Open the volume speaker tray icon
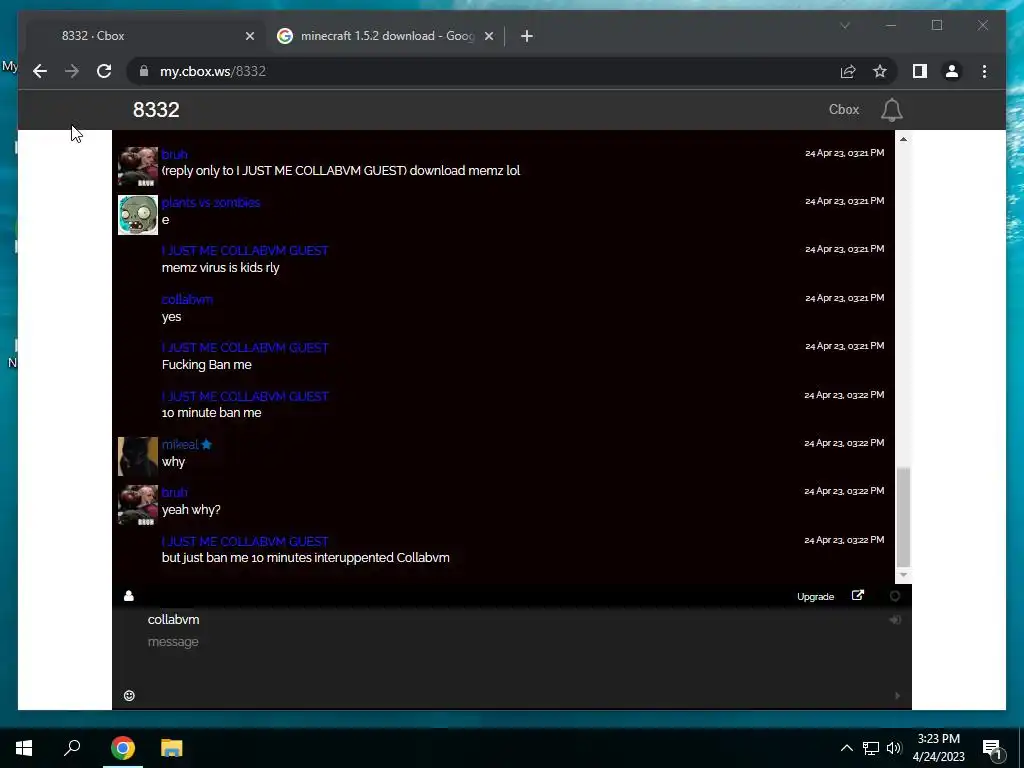 click(894, 748)
